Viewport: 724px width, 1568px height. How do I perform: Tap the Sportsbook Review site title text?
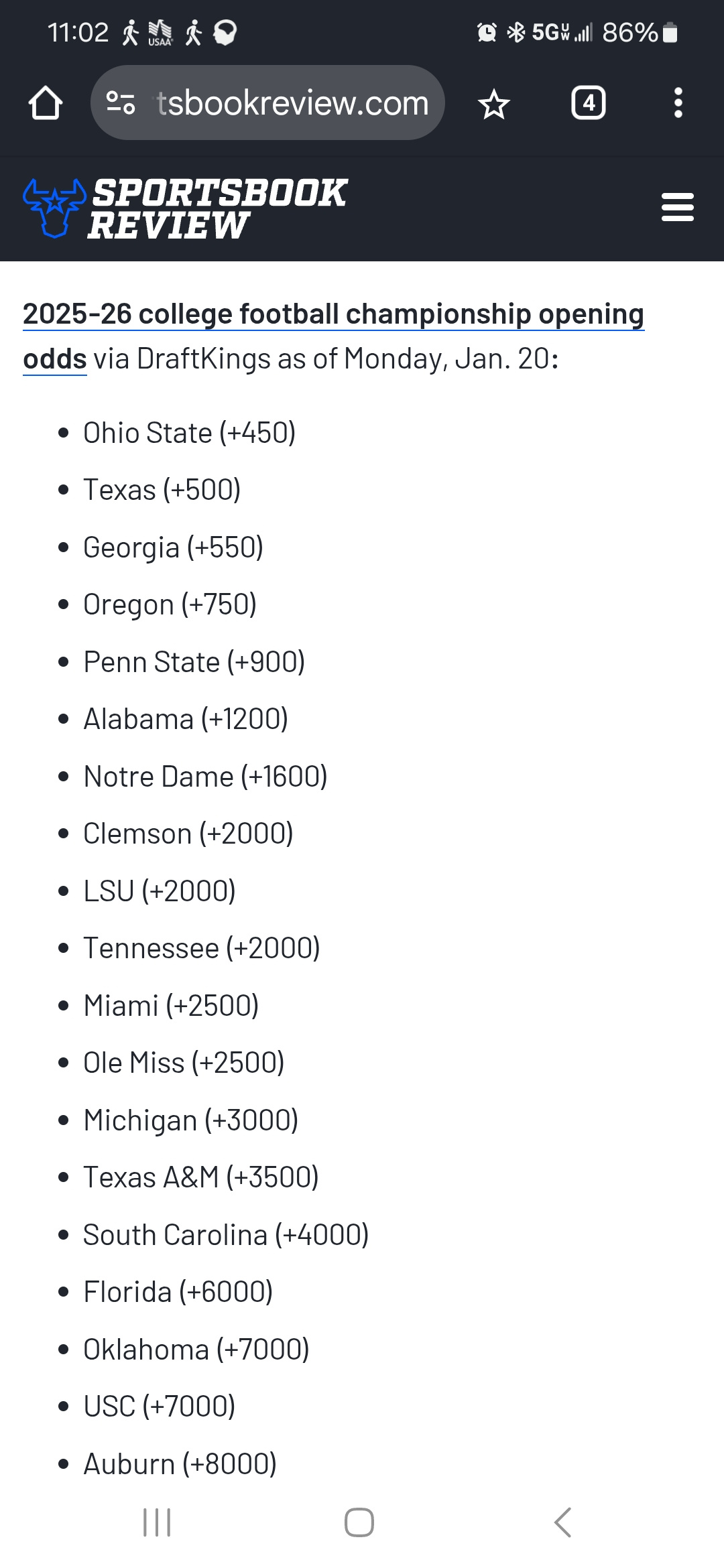[x=219, y=208]
